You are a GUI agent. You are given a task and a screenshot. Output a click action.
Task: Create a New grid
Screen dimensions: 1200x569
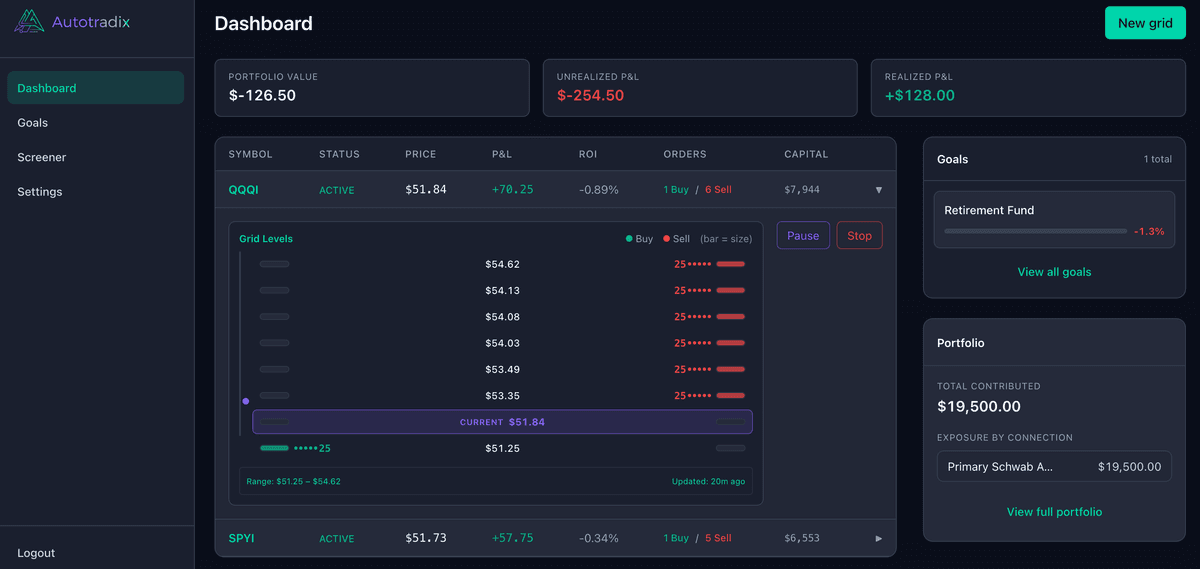point(1145,23)
